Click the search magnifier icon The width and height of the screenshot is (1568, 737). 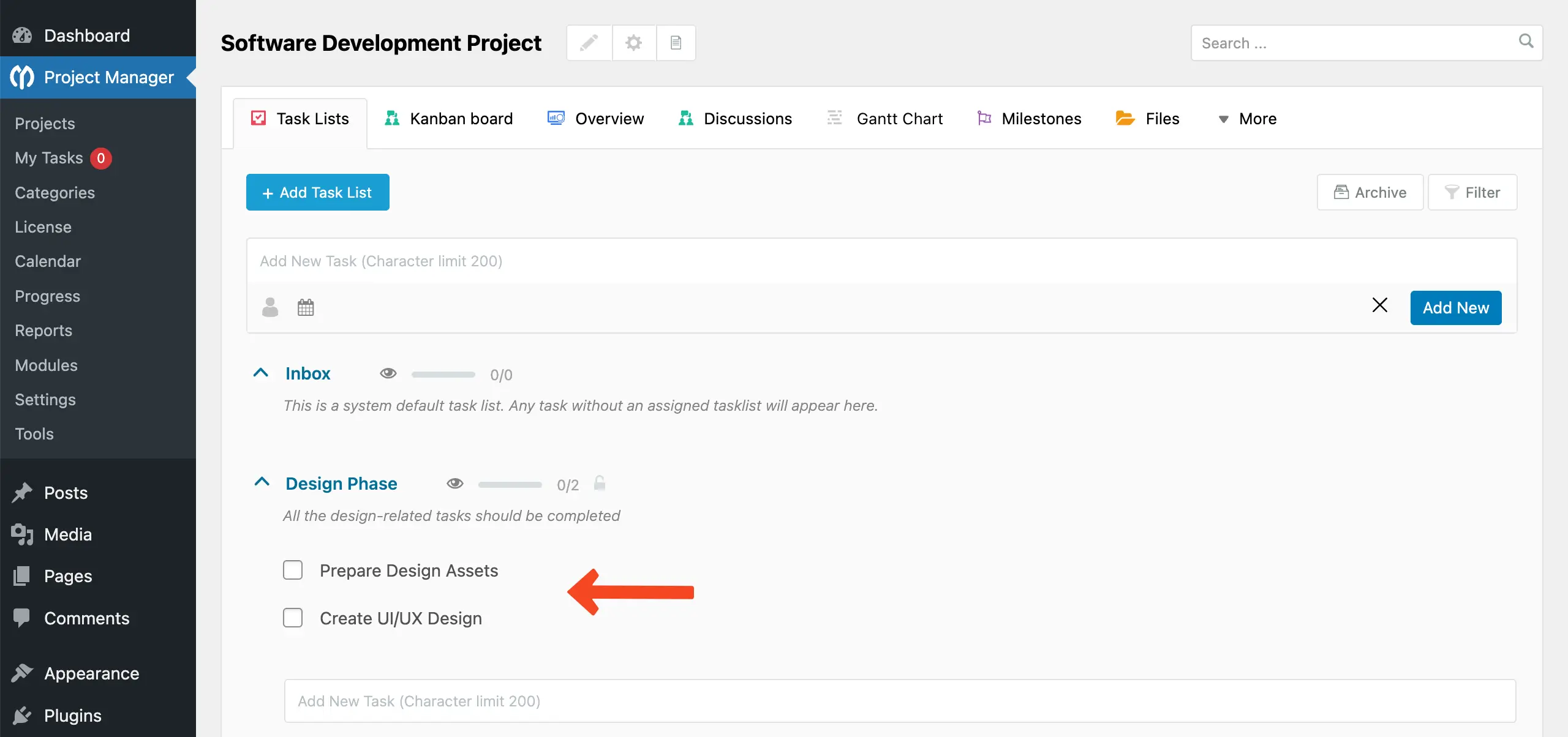1526,42
